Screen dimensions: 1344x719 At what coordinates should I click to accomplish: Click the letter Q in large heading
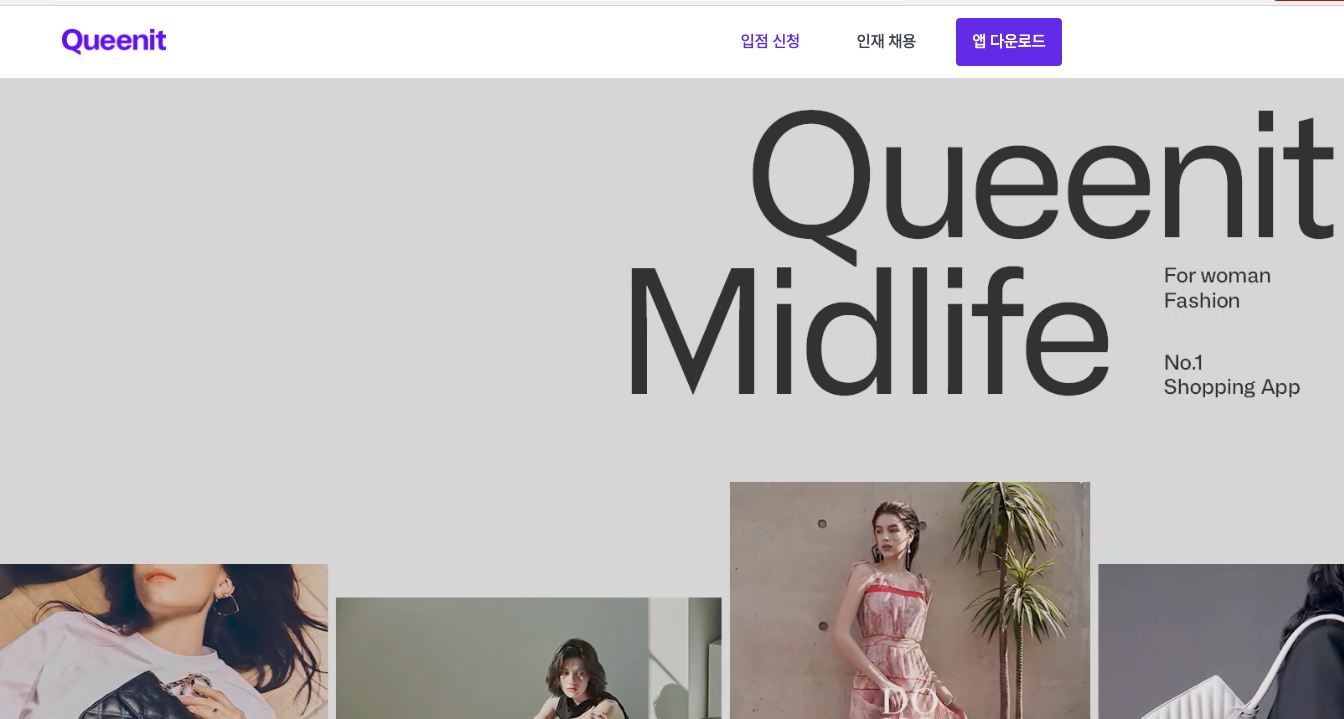pos(812,182)
